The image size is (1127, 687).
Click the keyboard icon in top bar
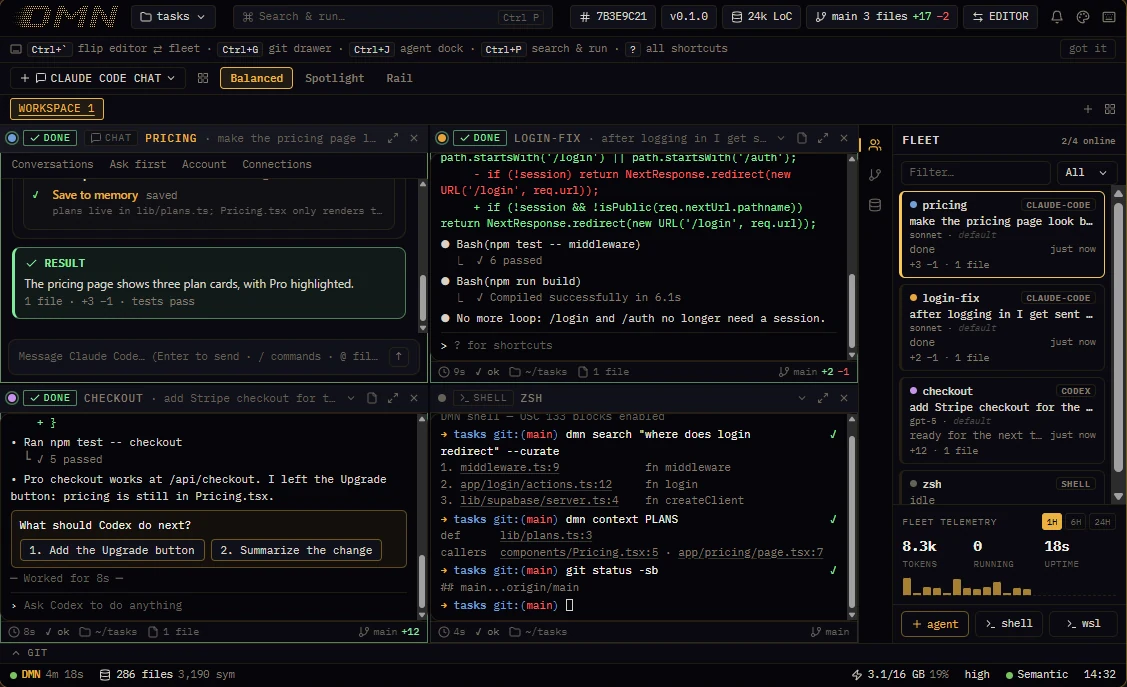[1108, 17]
